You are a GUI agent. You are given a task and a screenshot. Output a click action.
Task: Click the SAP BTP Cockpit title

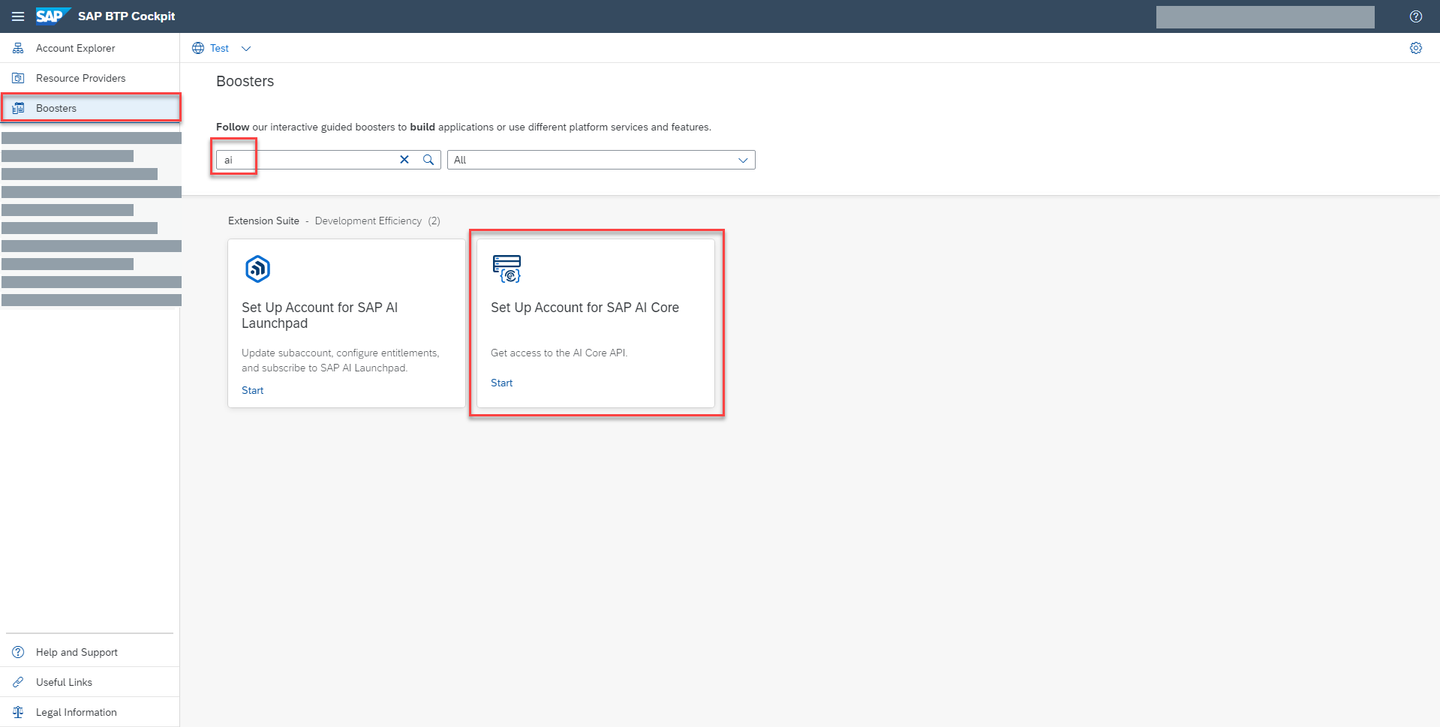click(x=126, y=16)
